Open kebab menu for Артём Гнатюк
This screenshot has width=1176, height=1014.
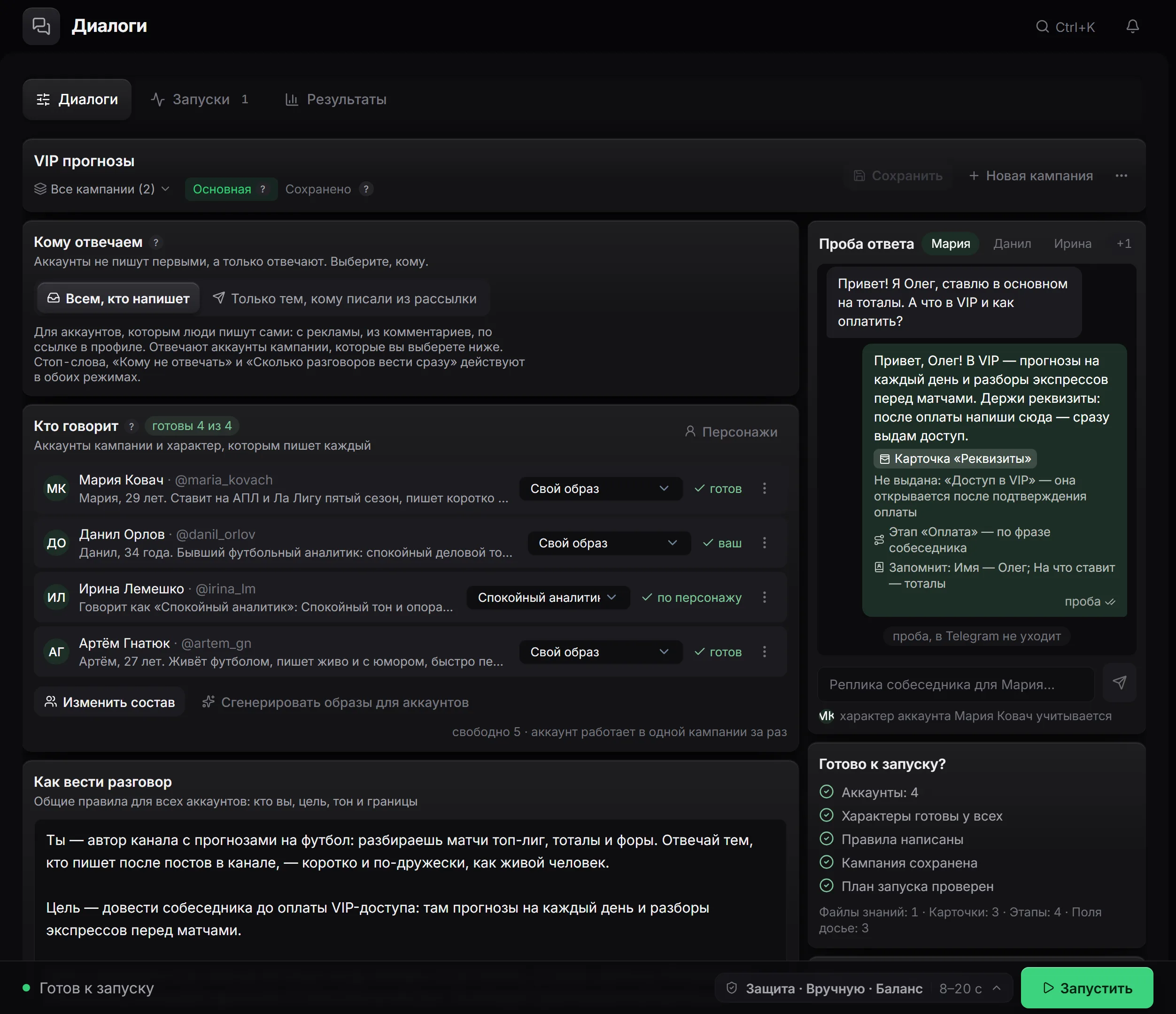tap(765, 652)
